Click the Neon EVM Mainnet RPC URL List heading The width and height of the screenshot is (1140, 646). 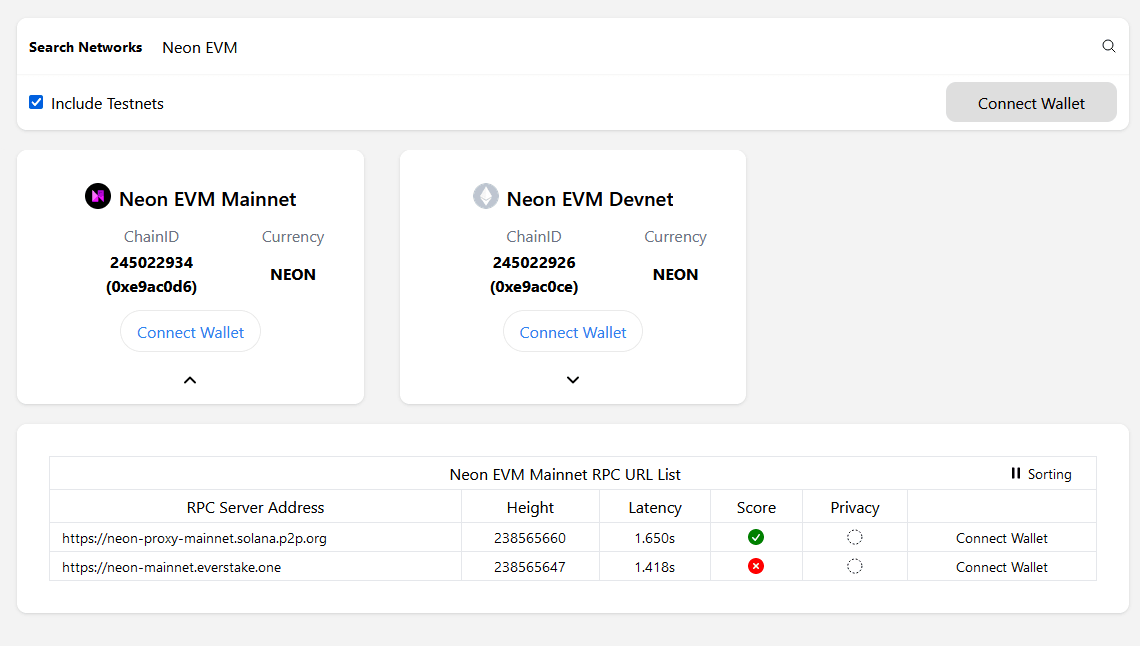coord(565,475)
